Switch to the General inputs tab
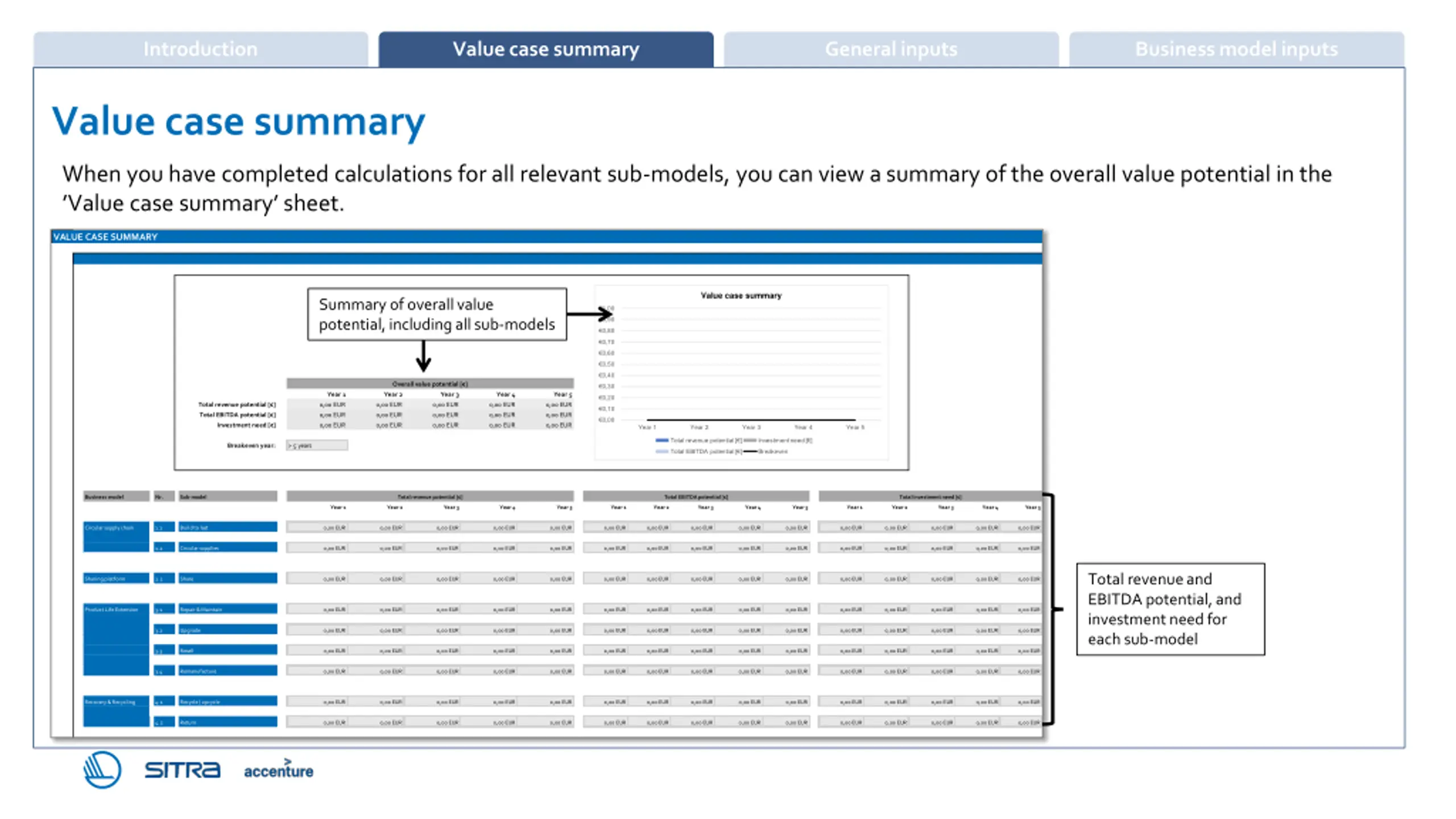This screenshot has height=819, width=1456. click(891, 49)
